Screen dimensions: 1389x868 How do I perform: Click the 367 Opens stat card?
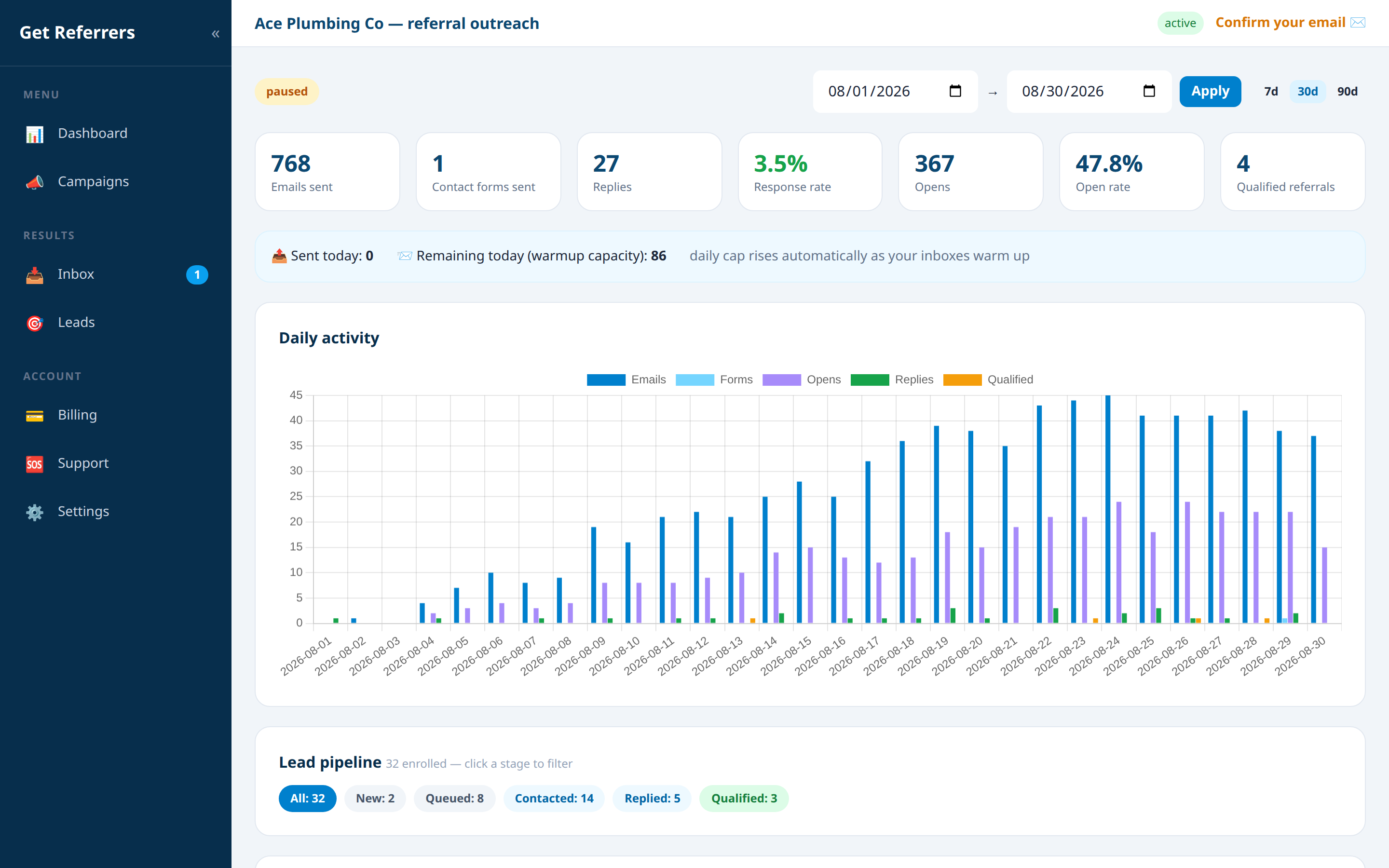click(x=970, y=172)
